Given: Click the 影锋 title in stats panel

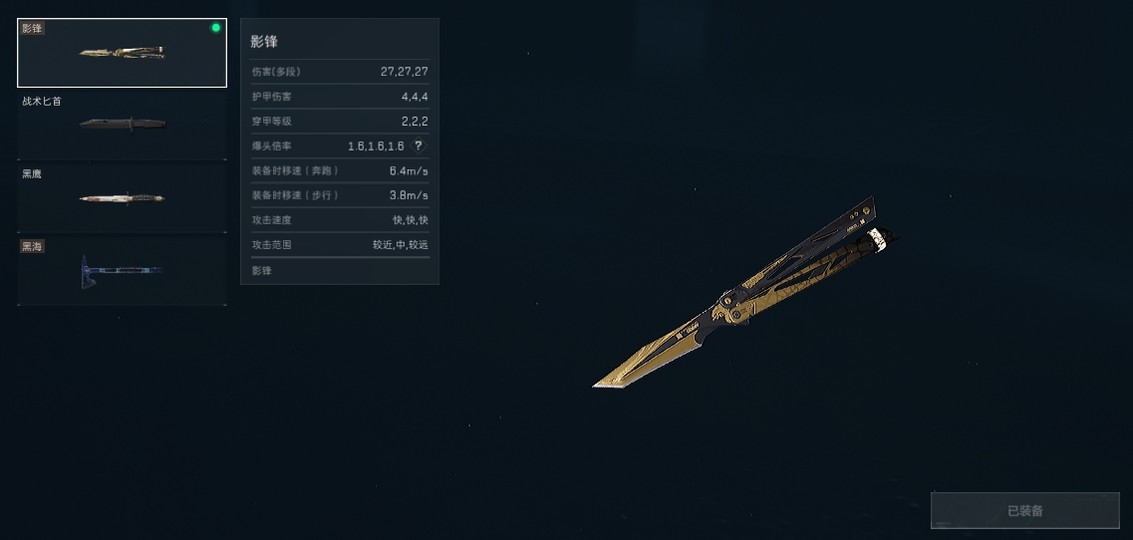Looking at the screenshot, I should (x=264, y=42).
